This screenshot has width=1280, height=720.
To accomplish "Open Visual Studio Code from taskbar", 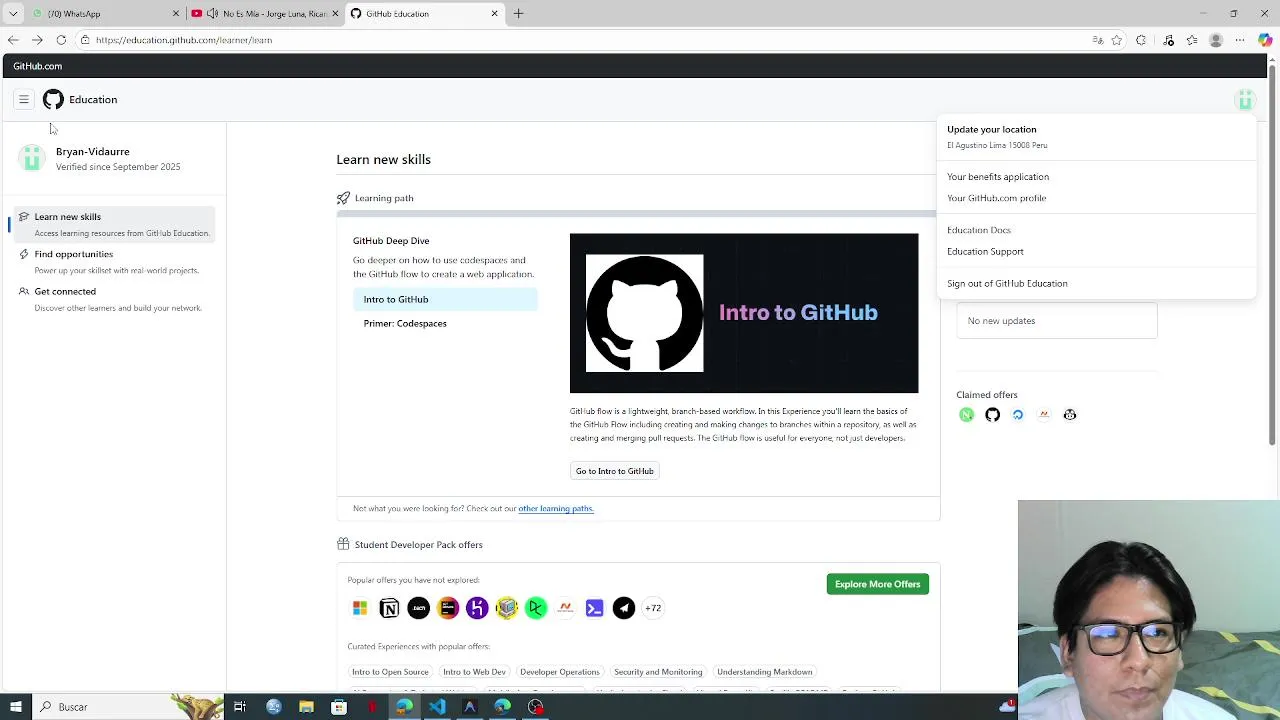I will click(x=437, y=707).
